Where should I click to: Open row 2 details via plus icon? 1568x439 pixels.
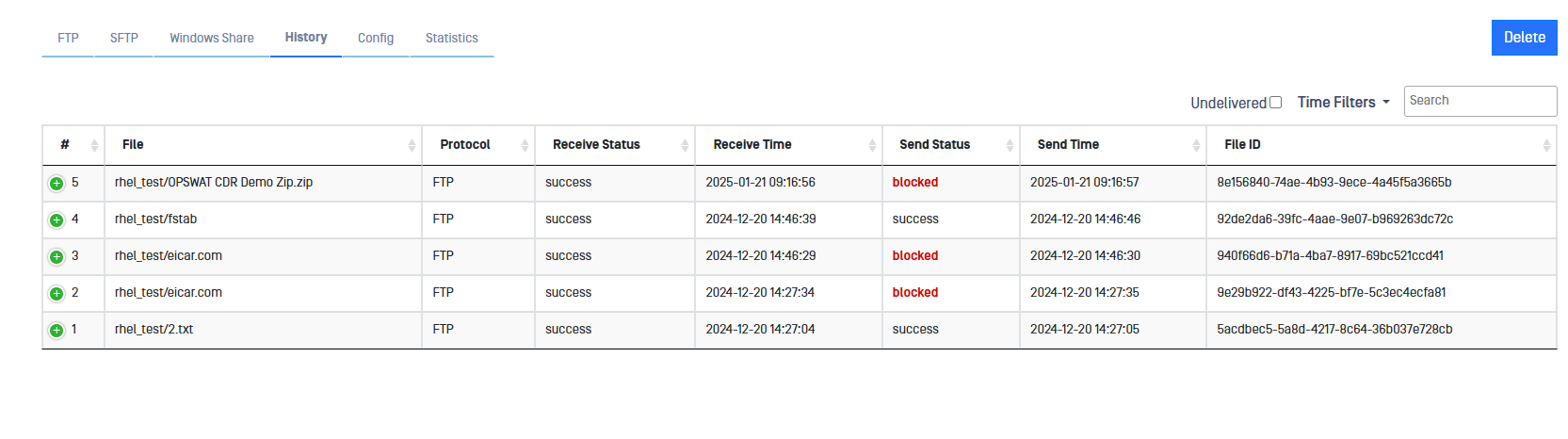[57, 294]
